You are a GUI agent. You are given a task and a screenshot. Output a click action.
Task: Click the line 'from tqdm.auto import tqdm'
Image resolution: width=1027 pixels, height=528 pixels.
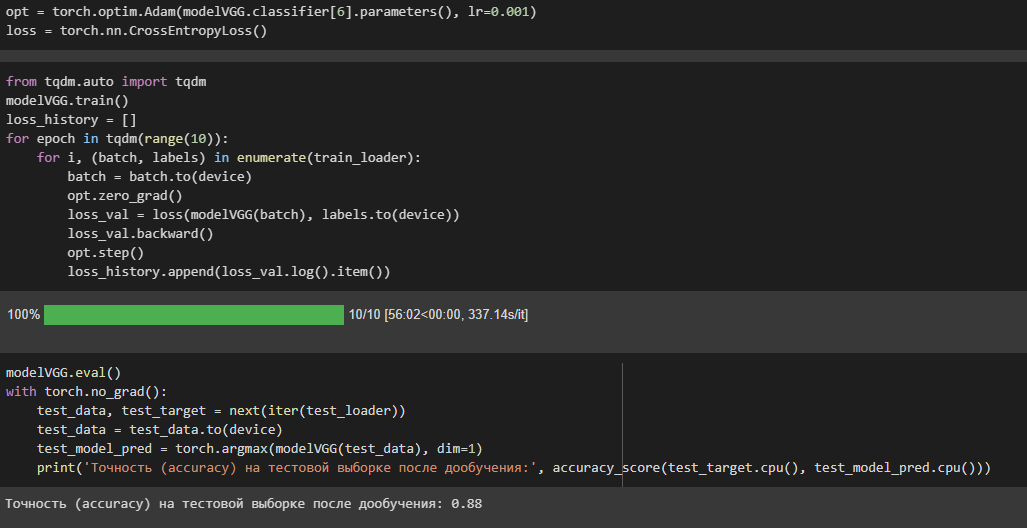(106, 82)
